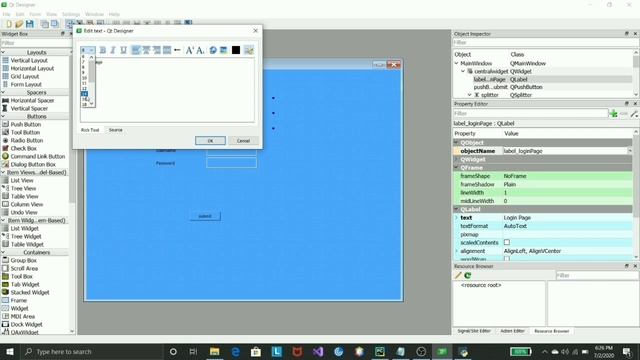The width and height of the screenshot is (640, 360).
Task: Toggle bold in Edit text dialog
Action: 103,50
